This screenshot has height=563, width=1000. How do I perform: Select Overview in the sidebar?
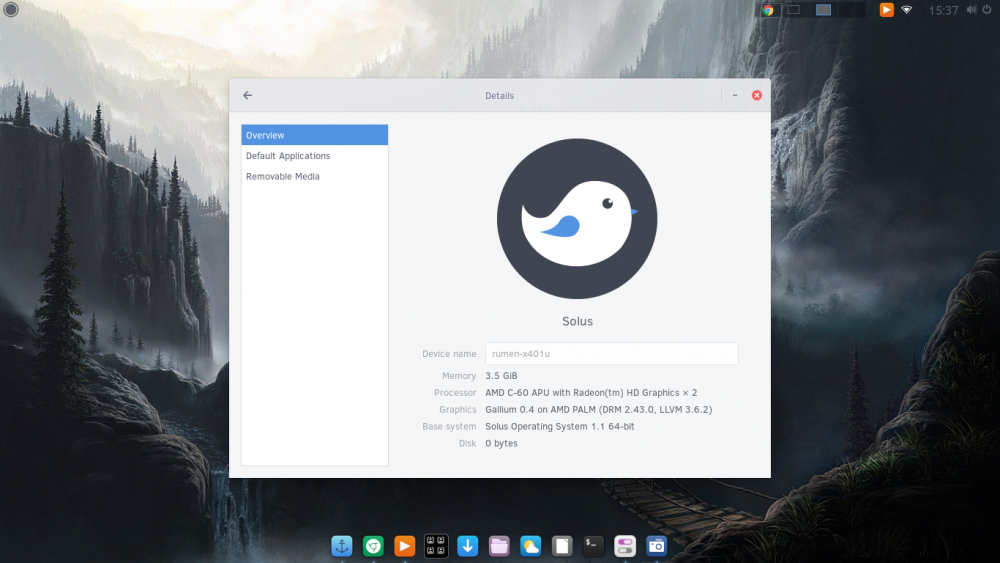[314, 135]
